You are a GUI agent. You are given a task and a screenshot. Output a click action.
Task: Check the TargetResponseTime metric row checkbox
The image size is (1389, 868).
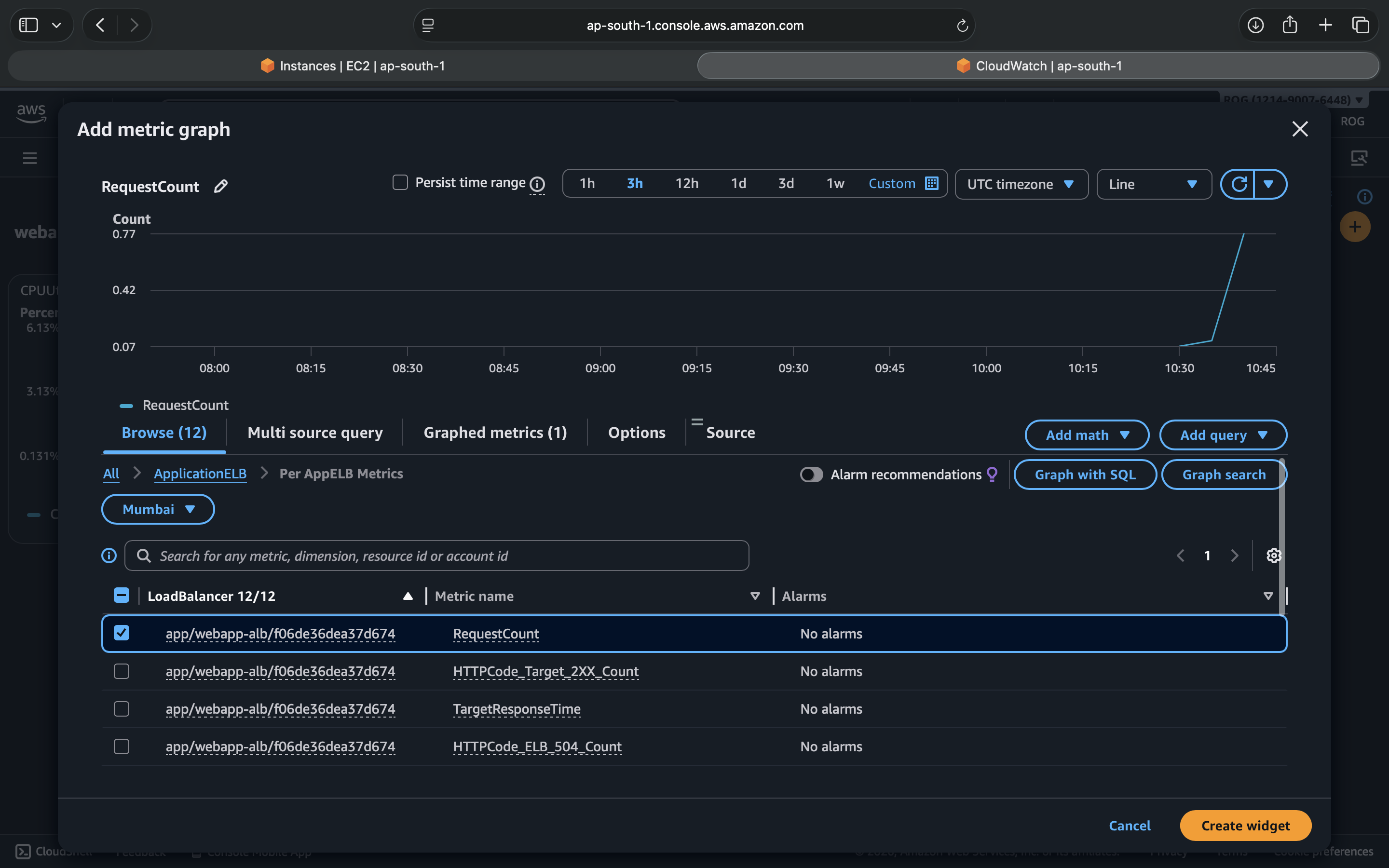pyautogui.click(x=121, y=709)
